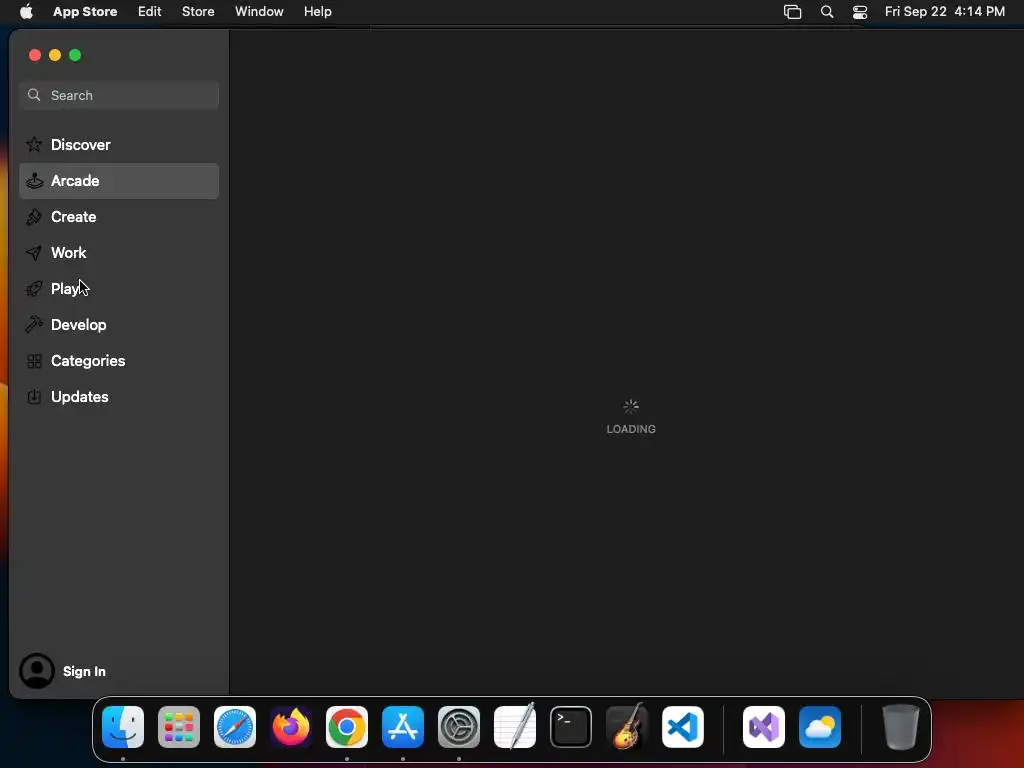Open Control Center in menu bar
1024x768 pixels.
pos(860,12)
